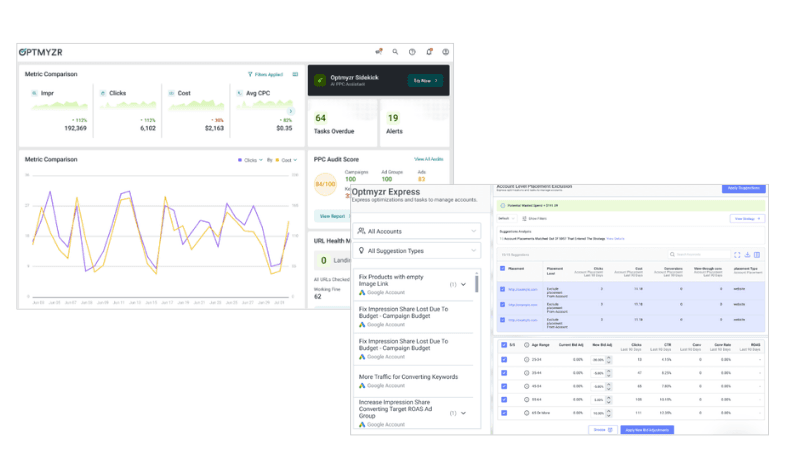800x470 pixels.
Task: Expand the Increase Impression Share Converting item
Action: pyautogui.click(x=463, y=413)
